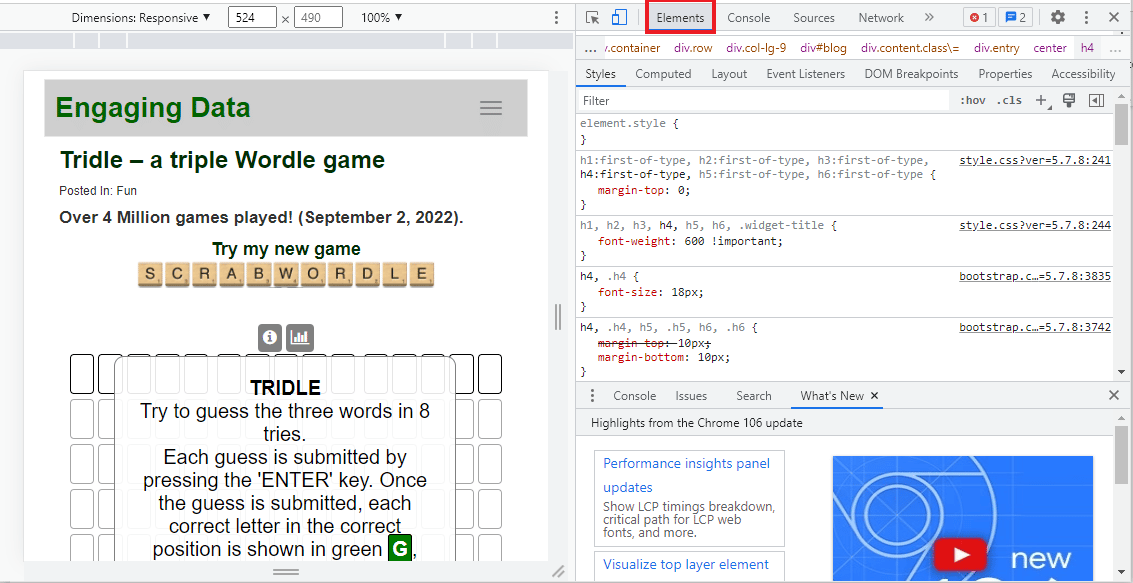Show more DevTools tabs chevron
The width and height of the screenshot is (1133, 583).
tap(929, 17)
